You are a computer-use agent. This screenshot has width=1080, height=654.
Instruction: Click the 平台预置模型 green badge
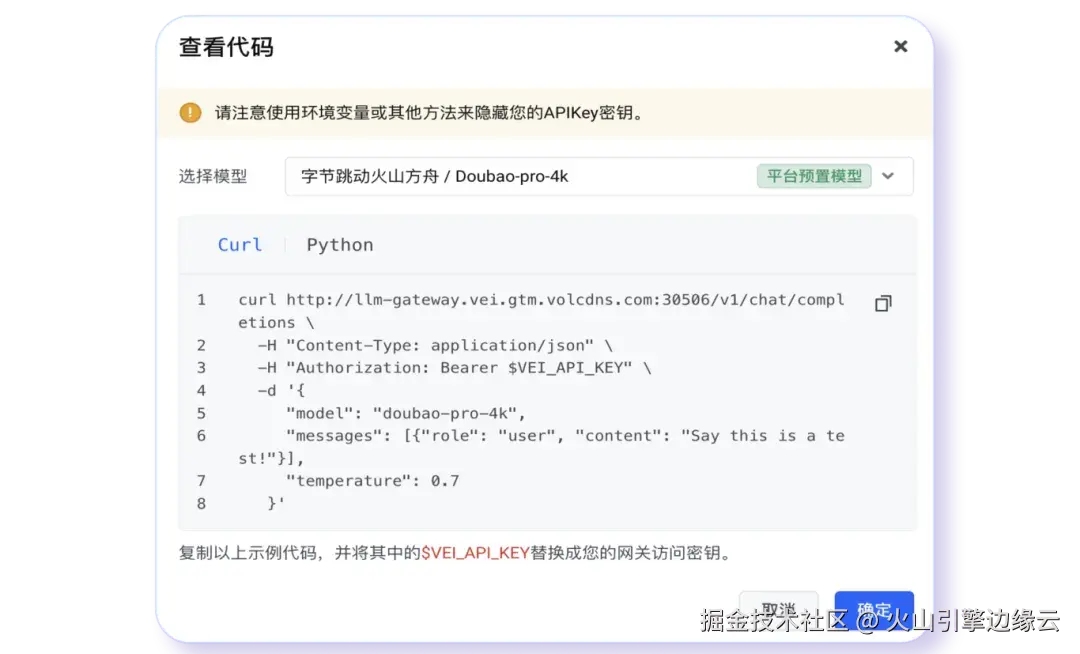(x=814, y=175)
